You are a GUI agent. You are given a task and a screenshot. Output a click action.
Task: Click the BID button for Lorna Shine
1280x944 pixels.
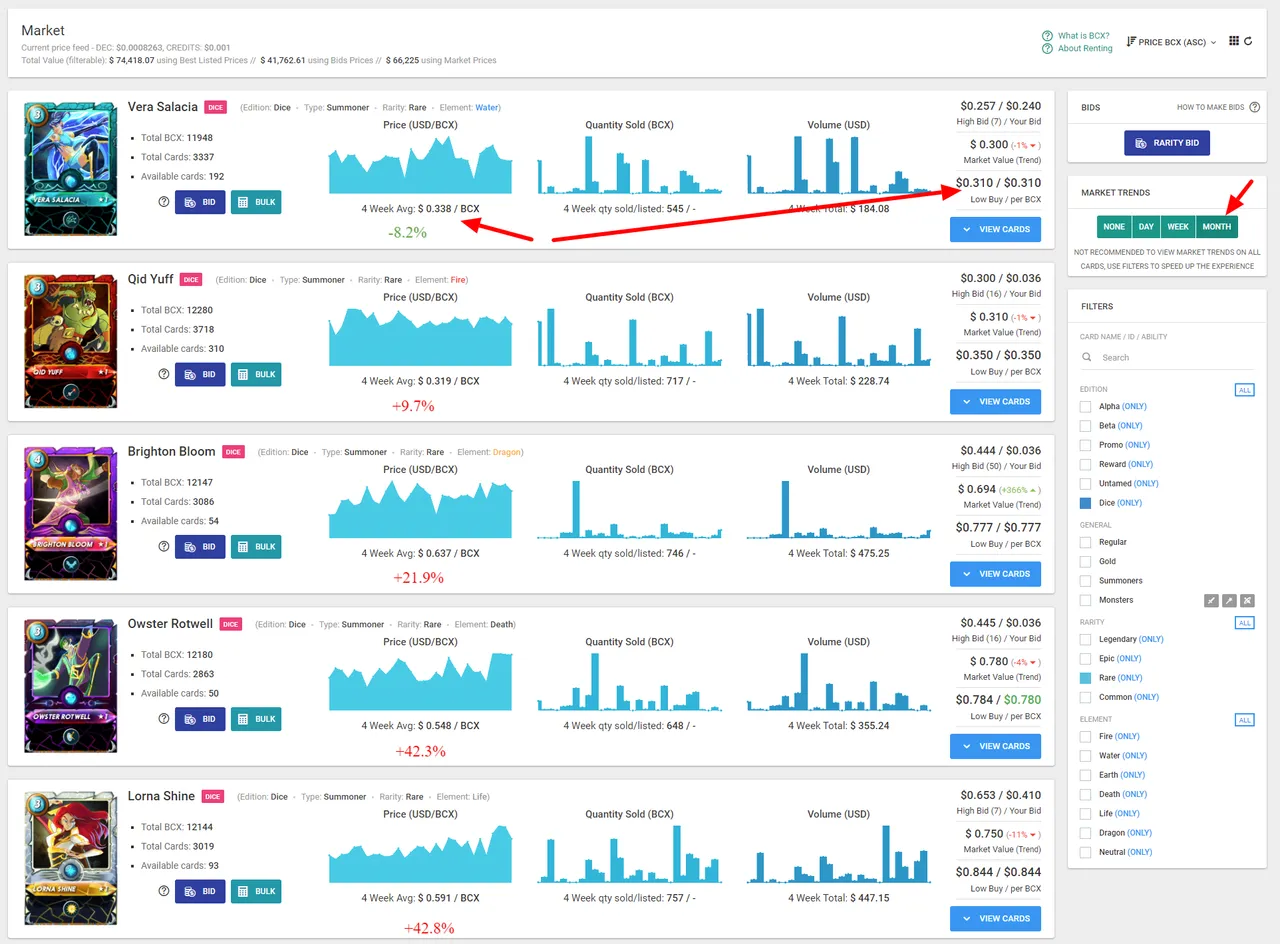[200, 891]
